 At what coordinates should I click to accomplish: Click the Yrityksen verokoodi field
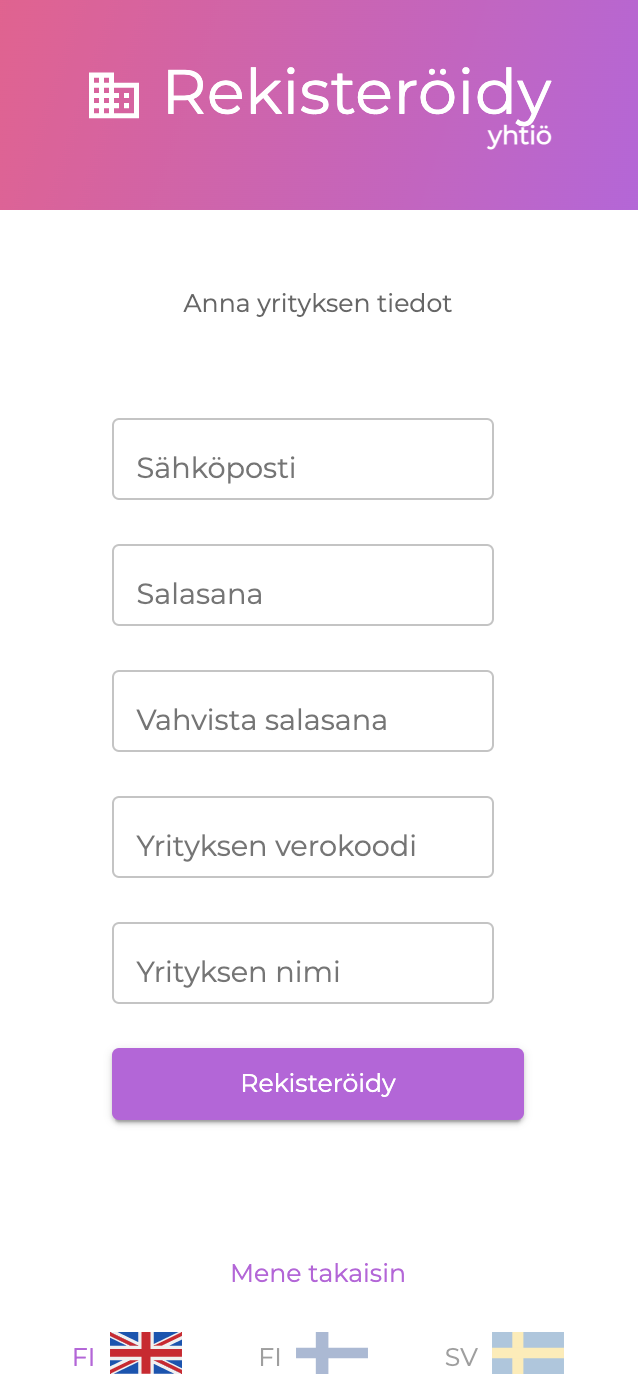[x=303, y=836]
